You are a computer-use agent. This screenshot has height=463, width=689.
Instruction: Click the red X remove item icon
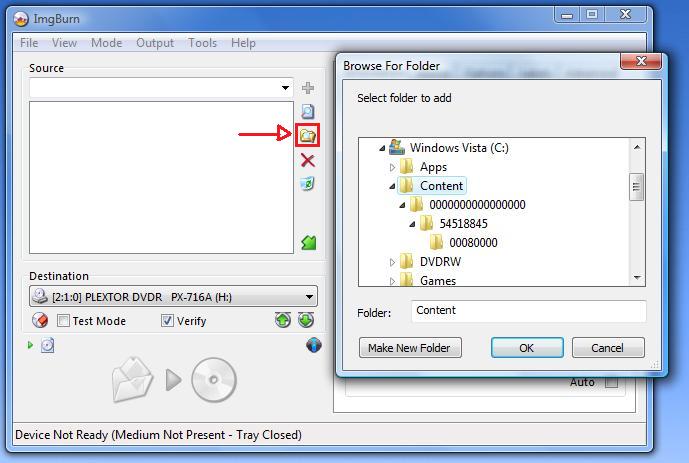pos(308,160)
